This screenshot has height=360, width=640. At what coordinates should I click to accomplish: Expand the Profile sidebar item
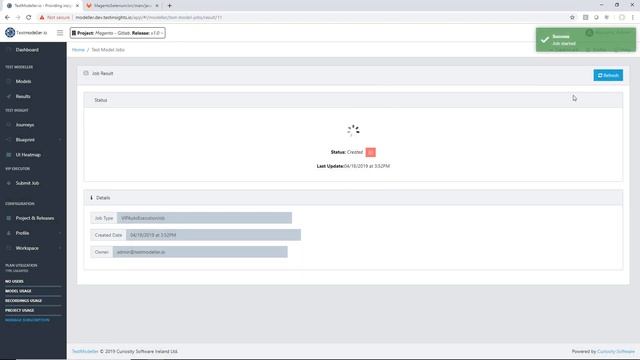coord(22,233)
